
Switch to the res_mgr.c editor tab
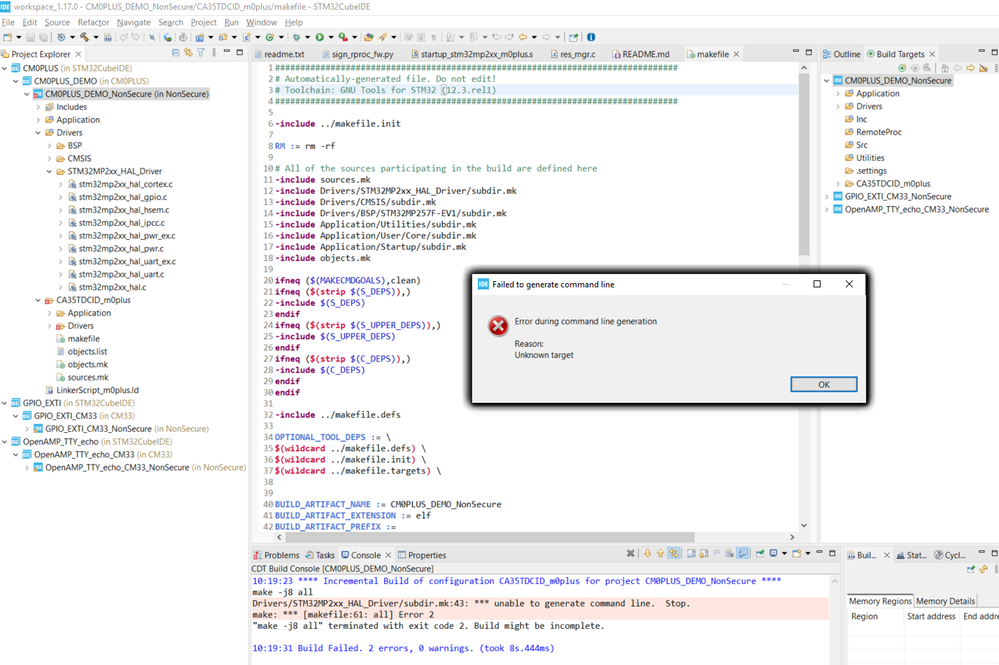pyautogui.click(x=573, y=54)
